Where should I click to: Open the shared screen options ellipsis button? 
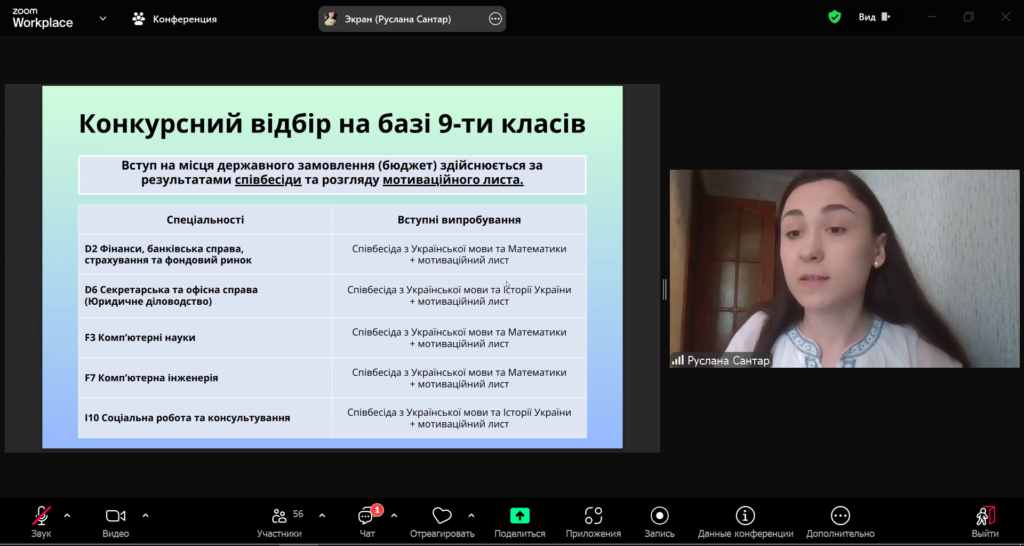coord(495,19)
